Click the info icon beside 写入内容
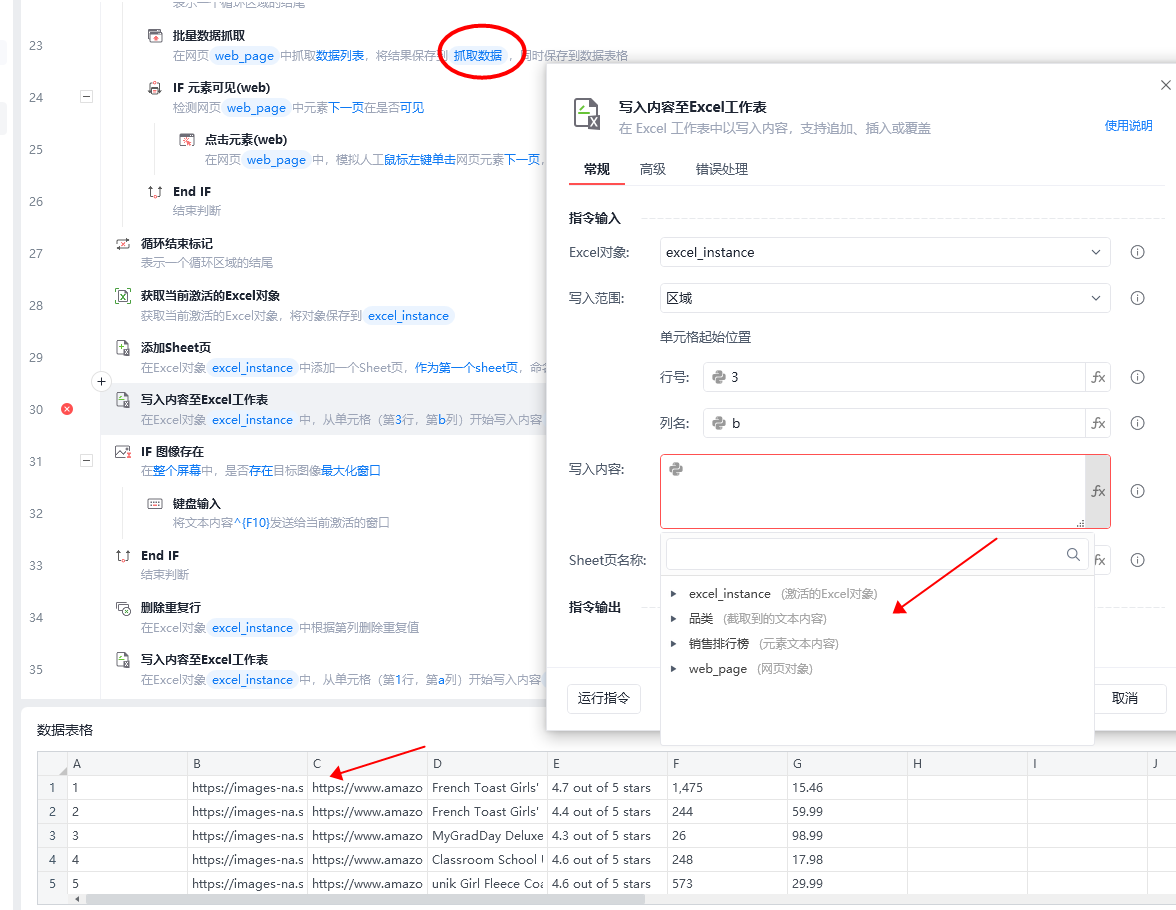The height and width of the screenshot is (910, 1176). [x=1138, y=491]
